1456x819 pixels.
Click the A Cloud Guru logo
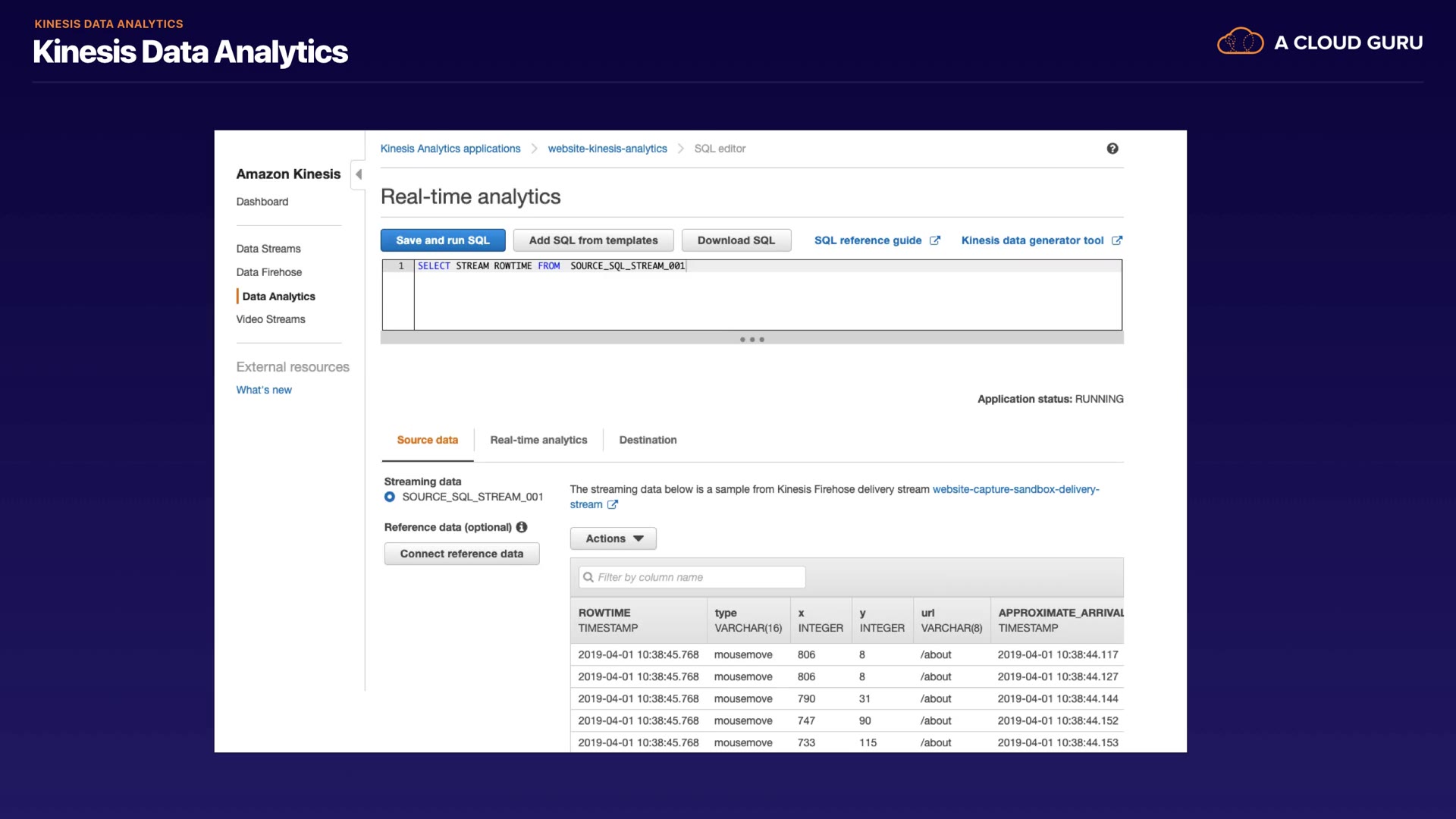pos(1319,42)
